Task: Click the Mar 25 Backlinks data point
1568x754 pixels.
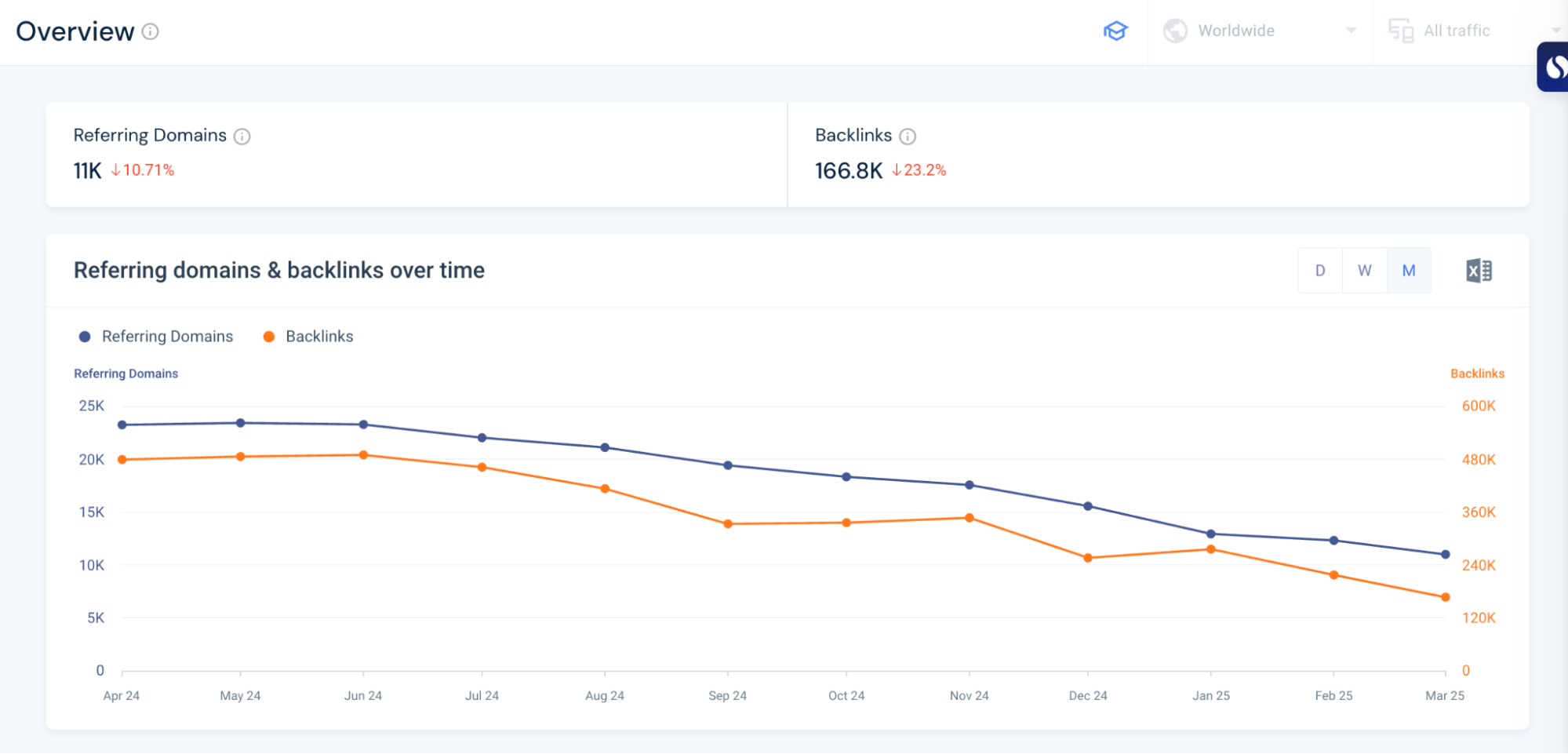Action: (x=1445, y=597)
